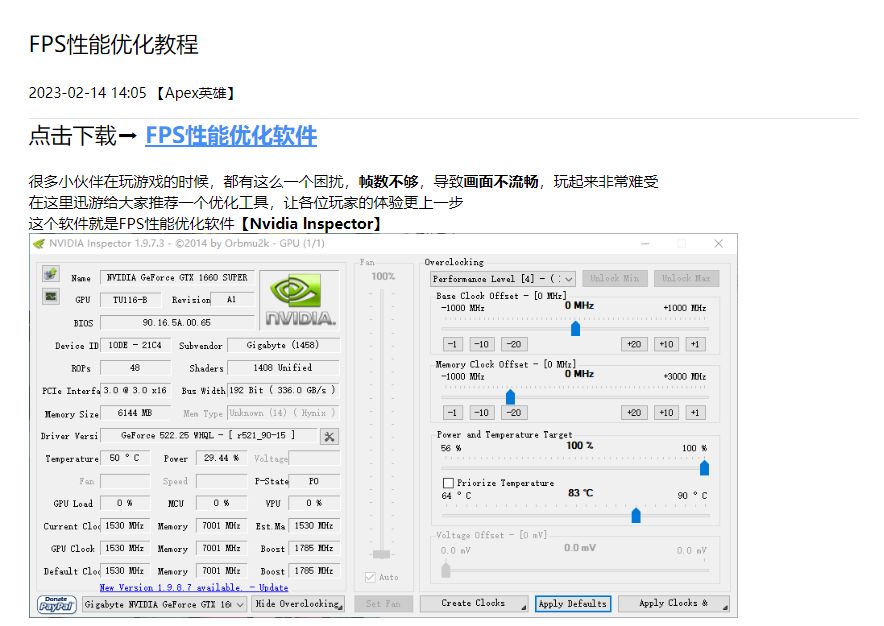Click the Subvendor field Gigabyte (1458)
The height and width of the screenshot is (626, 884).
[283, 345]
